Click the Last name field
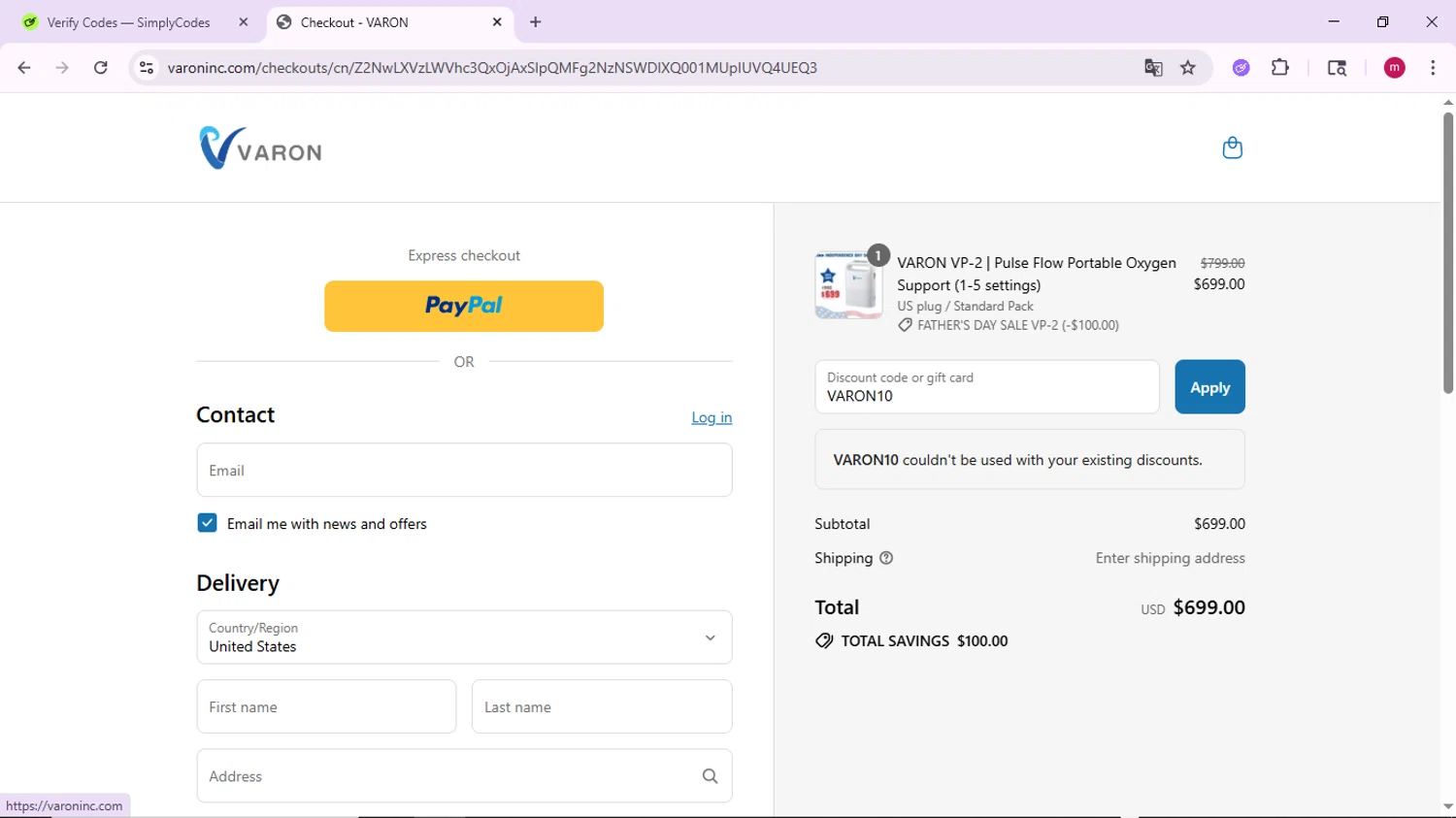This screenshot has width=1456, height=818. coord(602,706)
